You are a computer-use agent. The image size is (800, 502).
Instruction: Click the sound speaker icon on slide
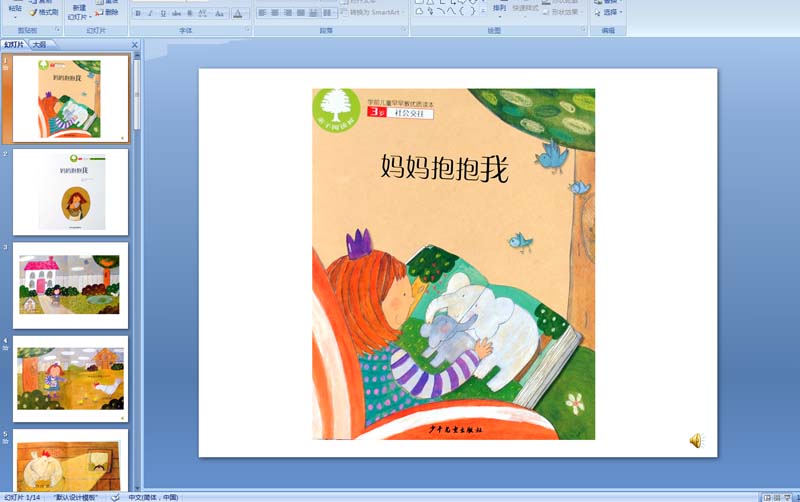[x=696, y=440]
